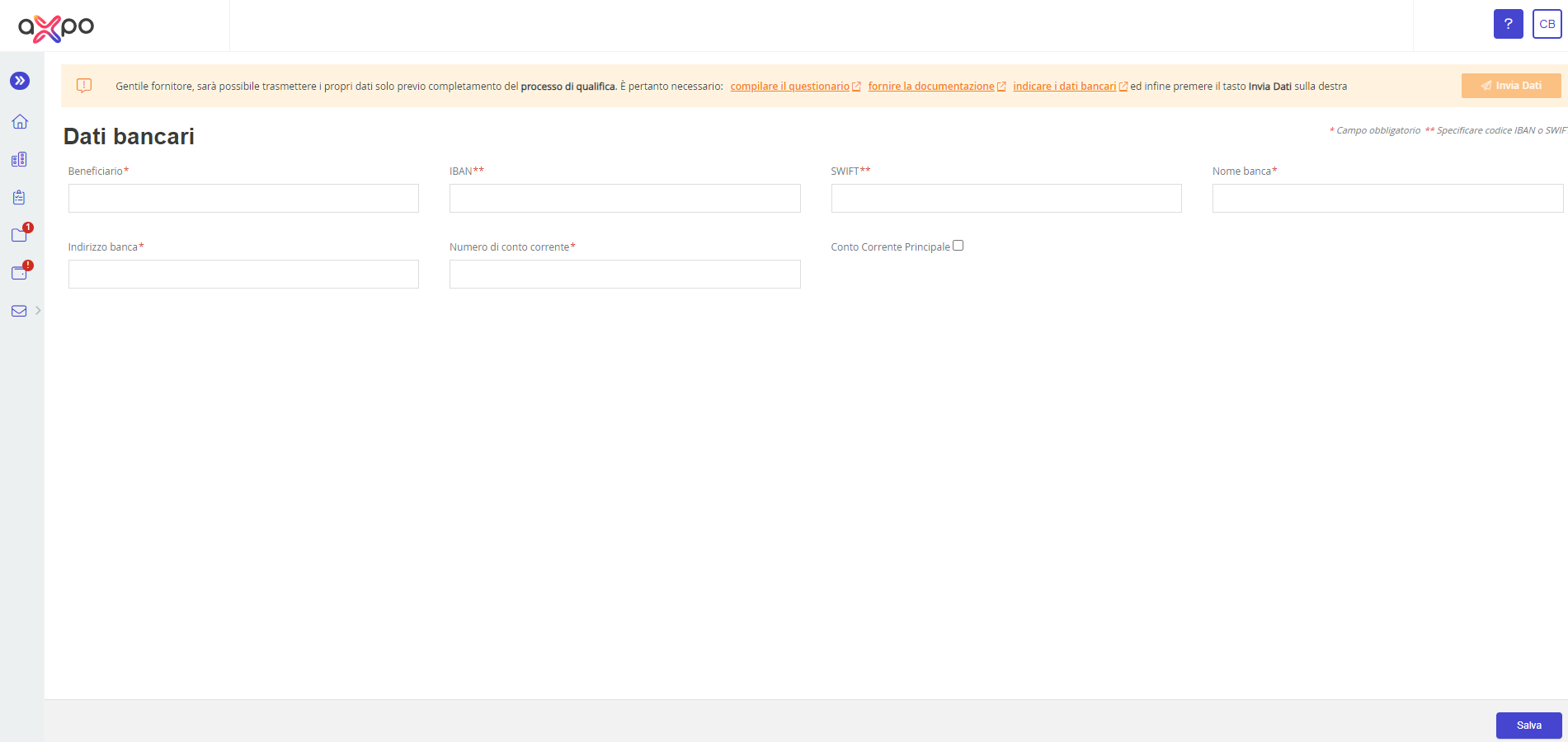The image size is (1568, 742).
Task: Focus the IBAN input field
Action: click(625, 198)
